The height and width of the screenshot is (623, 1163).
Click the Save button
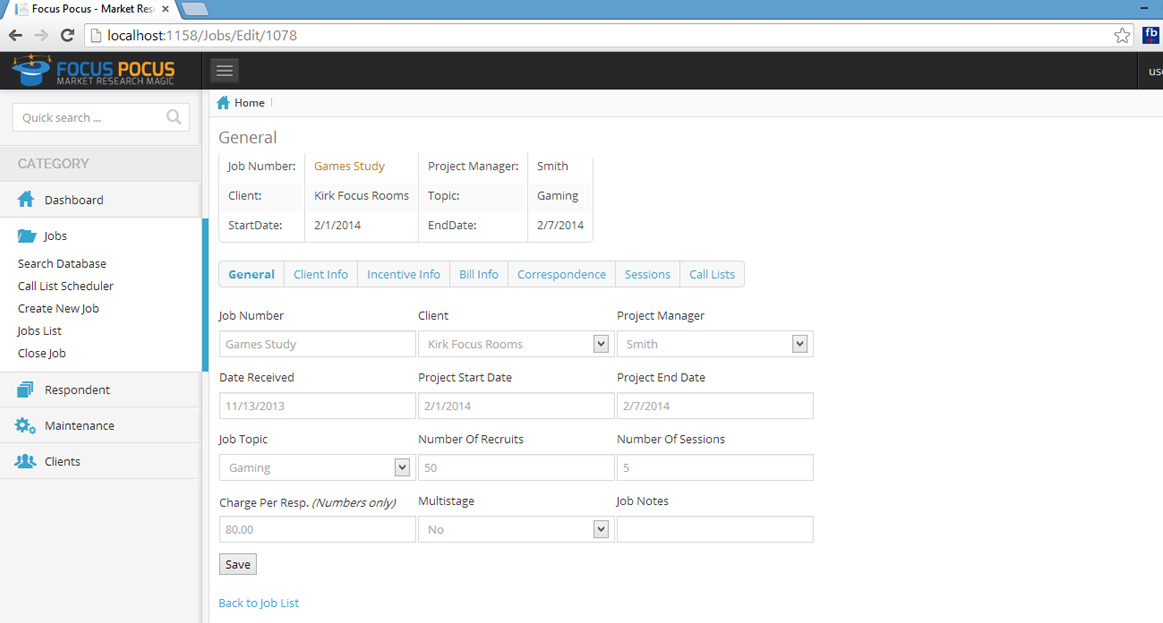[237, 564]
